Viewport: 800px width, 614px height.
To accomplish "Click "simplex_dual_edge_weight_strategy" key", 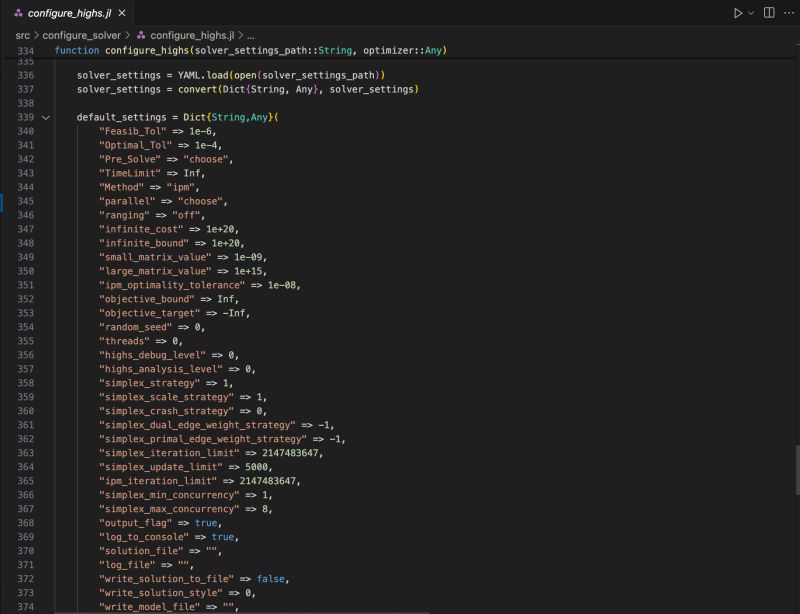I will (197, 425).
